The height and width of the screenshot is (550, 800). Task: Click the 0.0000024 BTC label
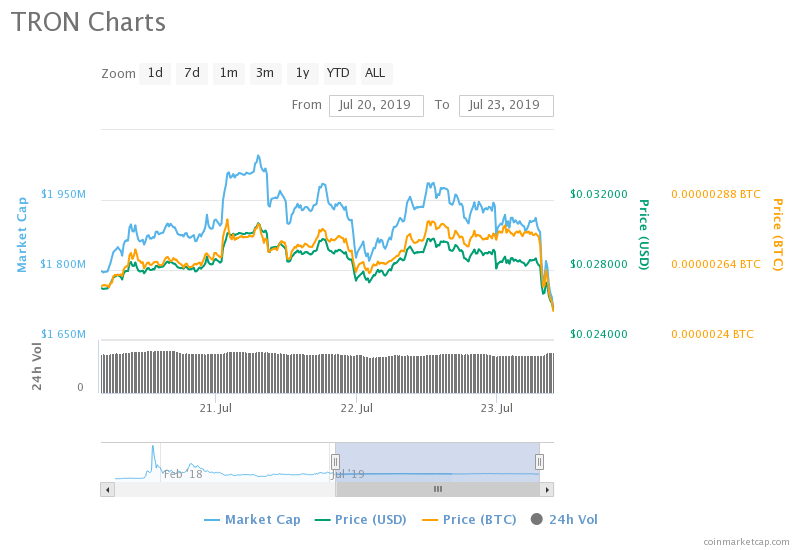point(712,334)
